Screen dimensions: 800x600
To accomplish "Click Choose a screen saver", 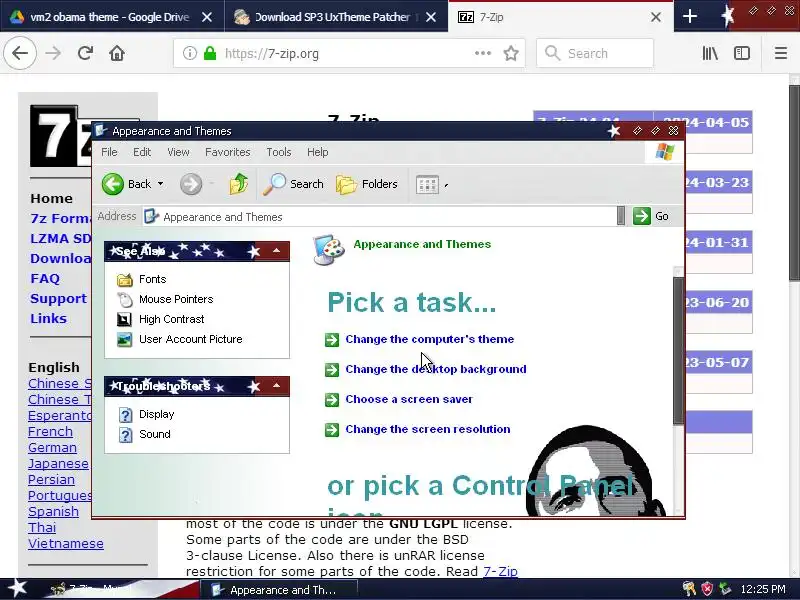I will pos(409,399).
